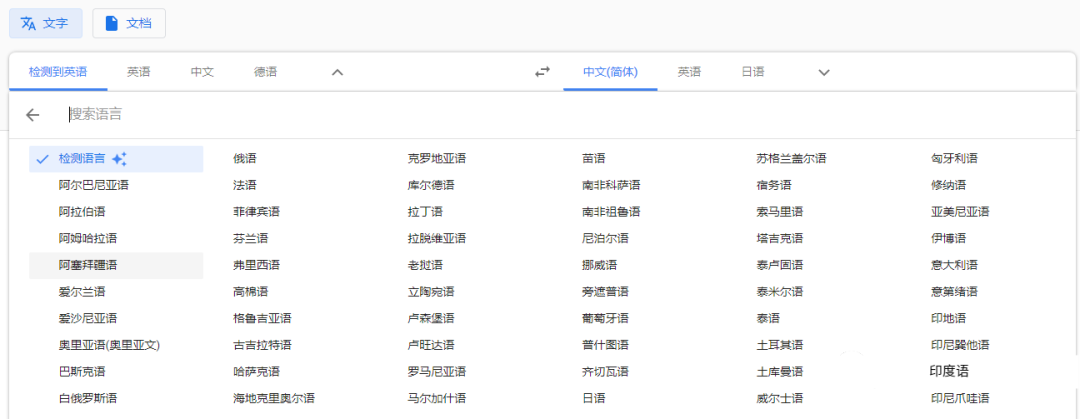Click 索马里语 language entry

(x=780, y=212)
